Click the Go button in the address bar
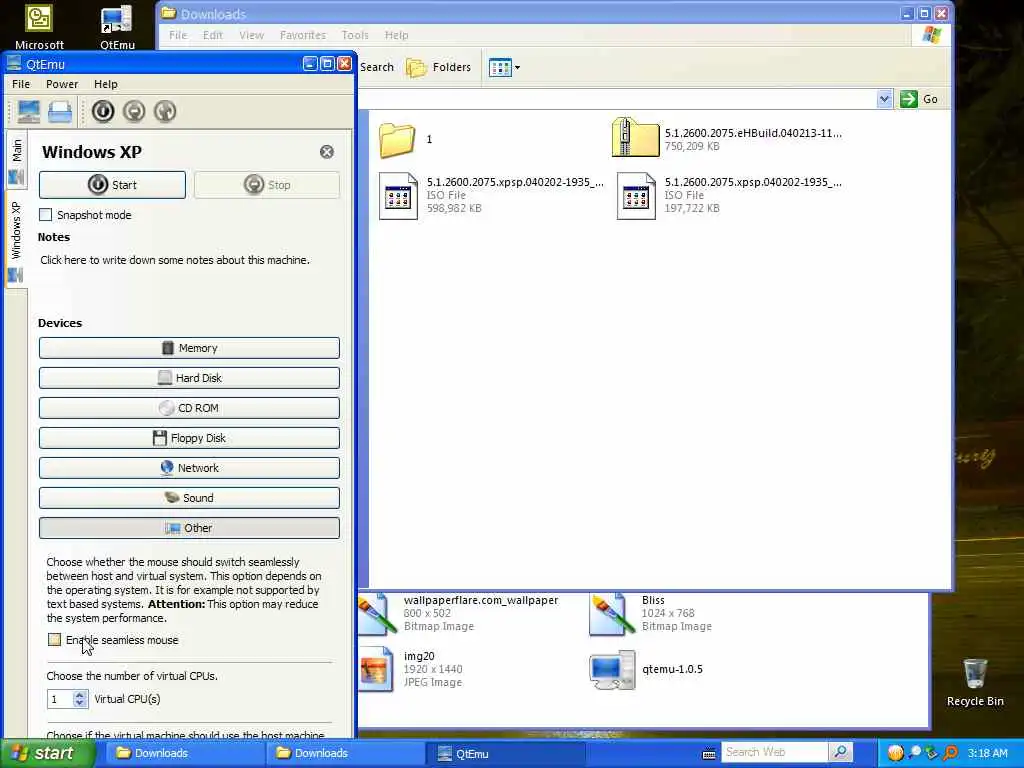The height and width of the screenshot is (768, 1024). tap(920, 99)
